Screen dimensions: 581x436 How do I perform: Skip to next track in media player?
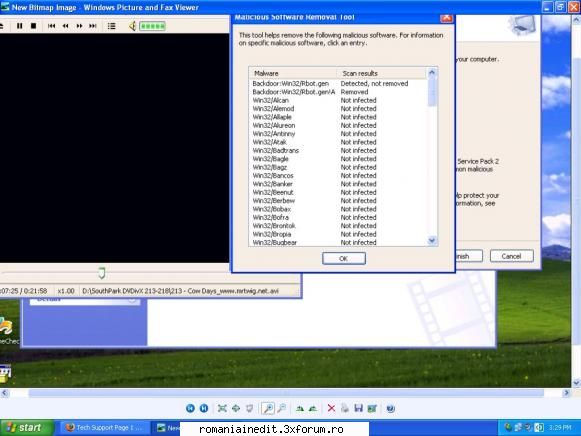point(93,26)
